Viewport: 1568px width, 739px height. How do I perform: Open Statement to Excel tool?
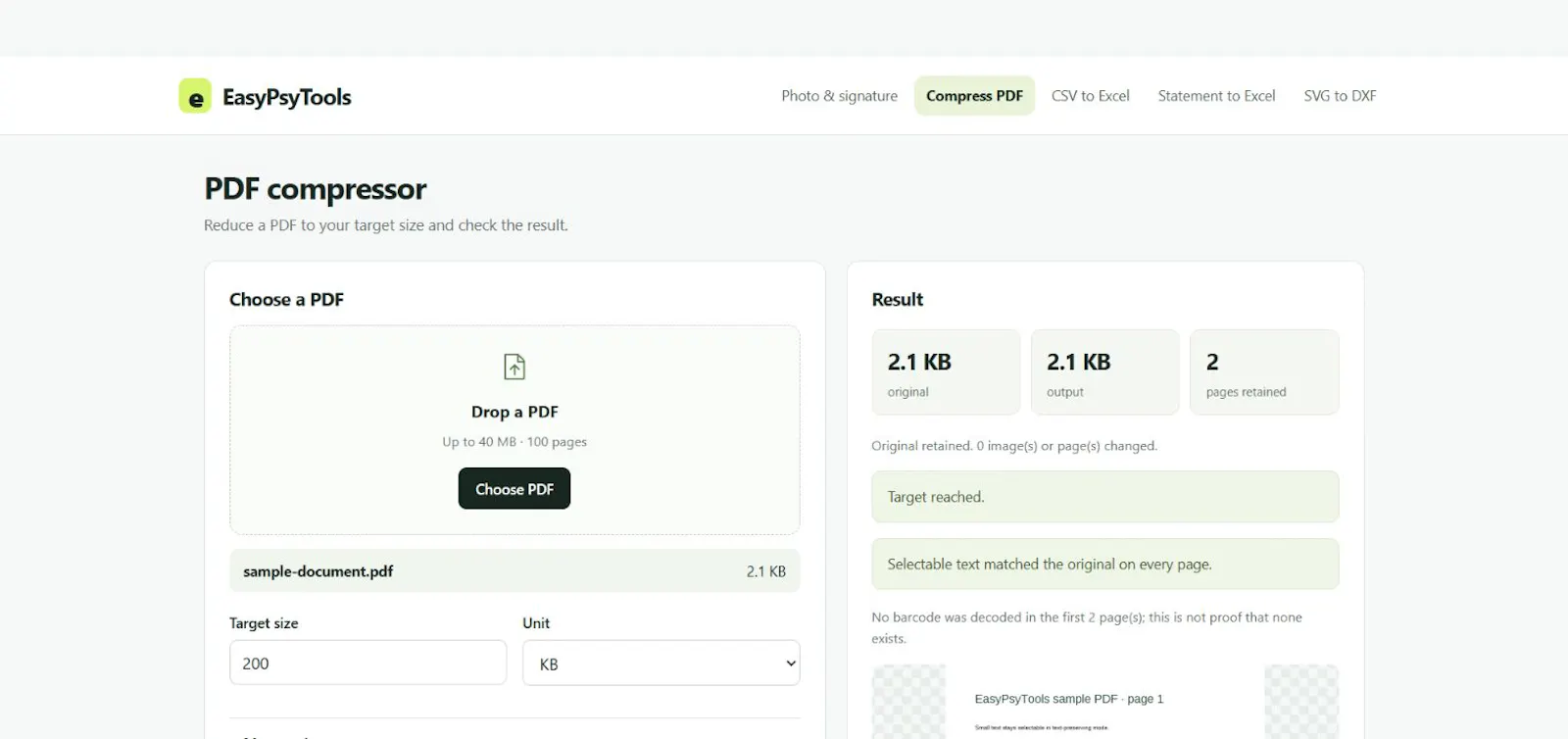coord(1216,96)
